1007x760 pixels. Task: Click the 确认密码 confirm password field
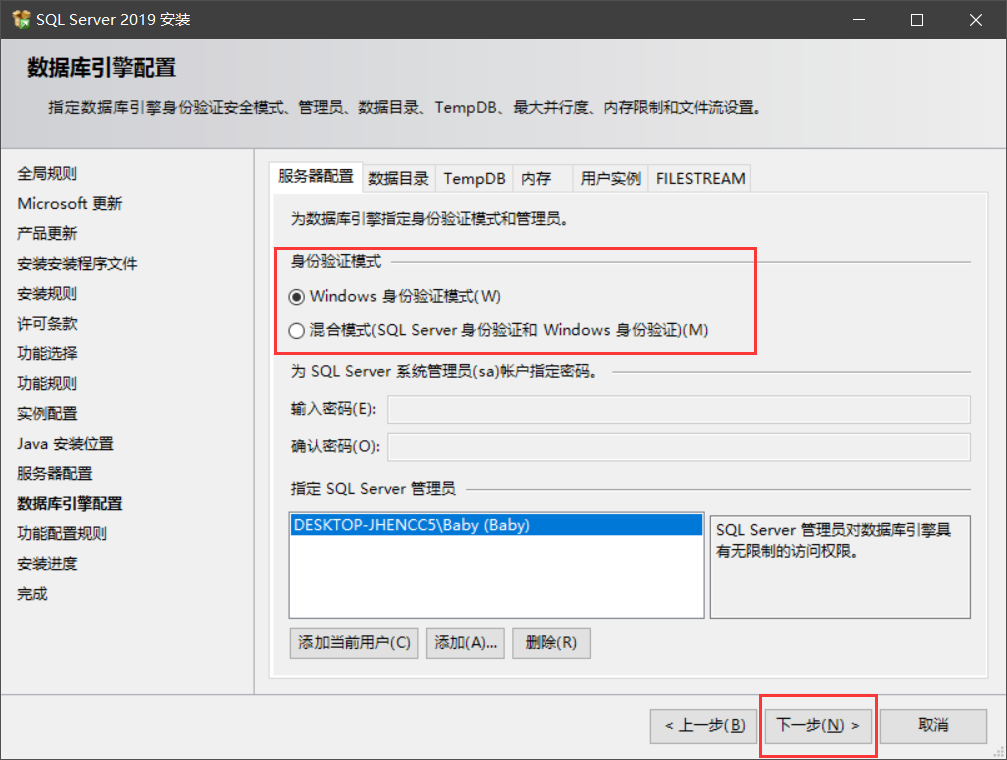point(679,447)
